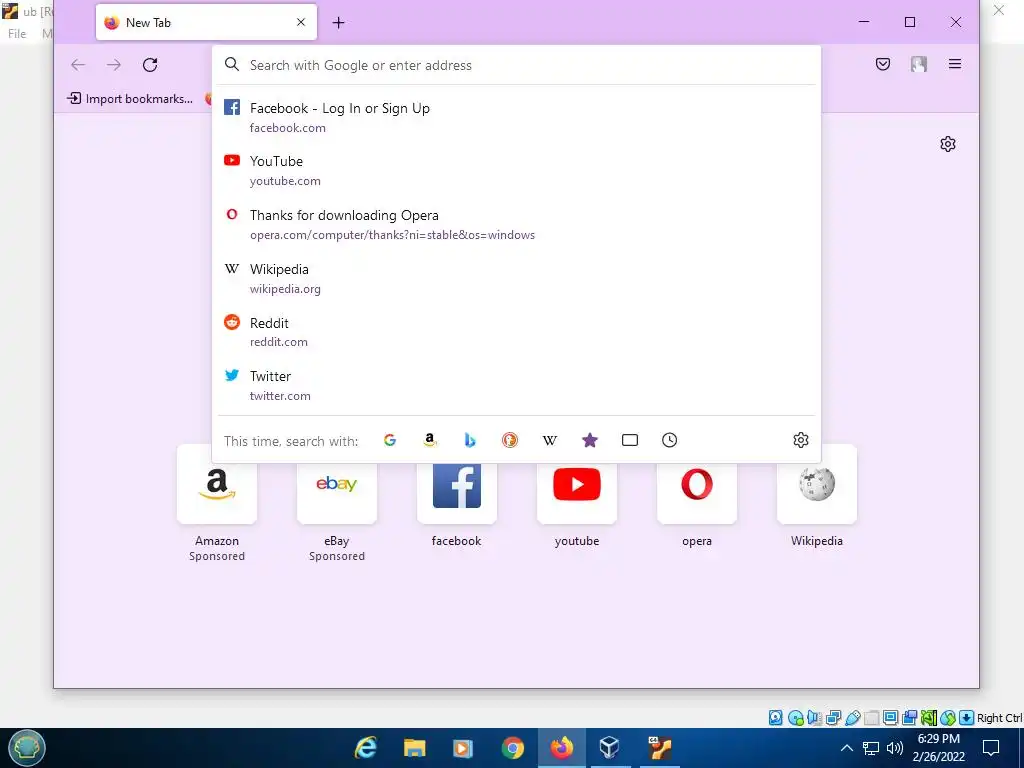Open the Reddit suggestion reddit.com
The width and height of the screenshot is (1024, 768).
point(516,332)
